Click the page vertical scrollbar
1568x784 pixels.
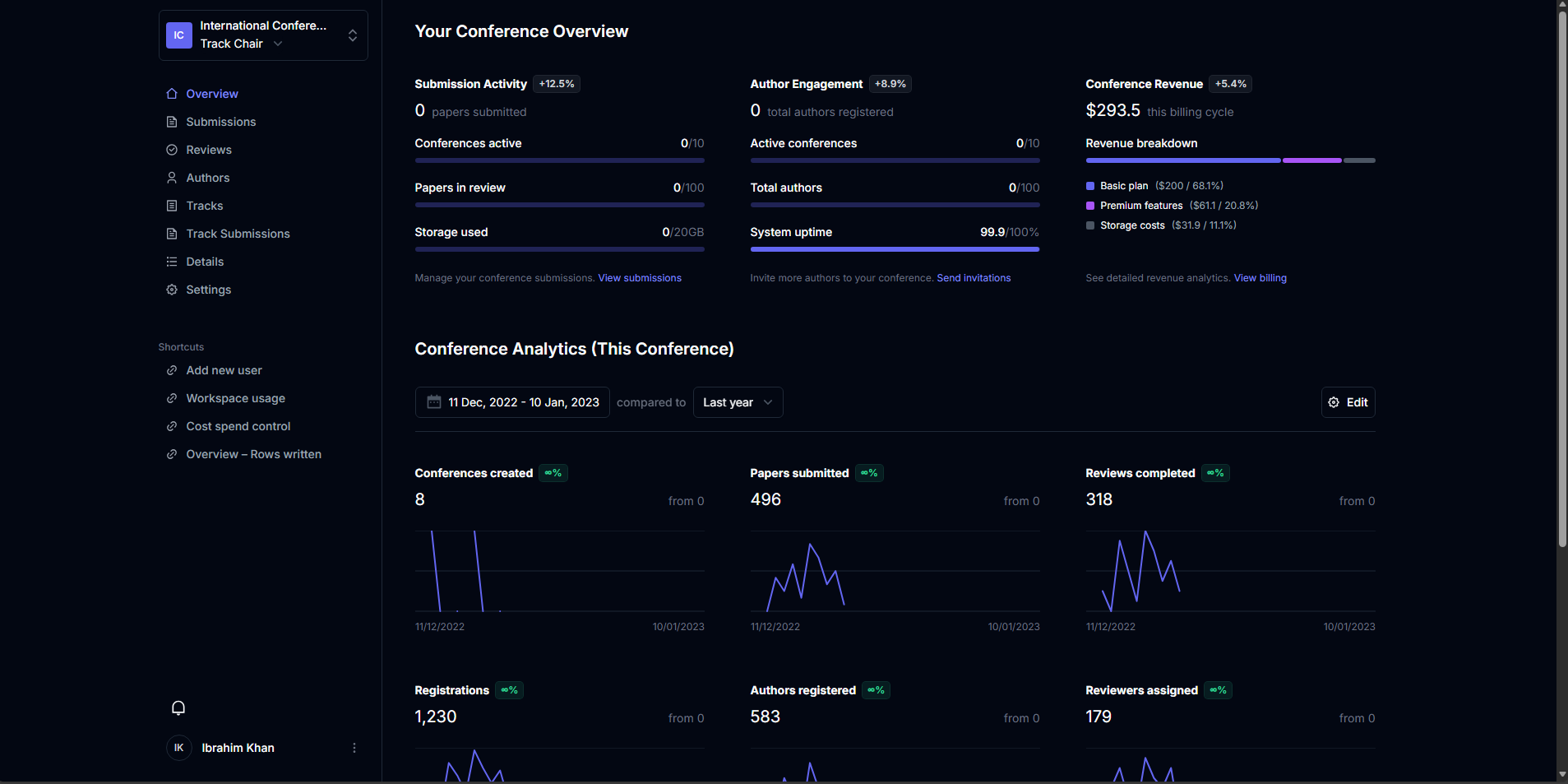1562,280
